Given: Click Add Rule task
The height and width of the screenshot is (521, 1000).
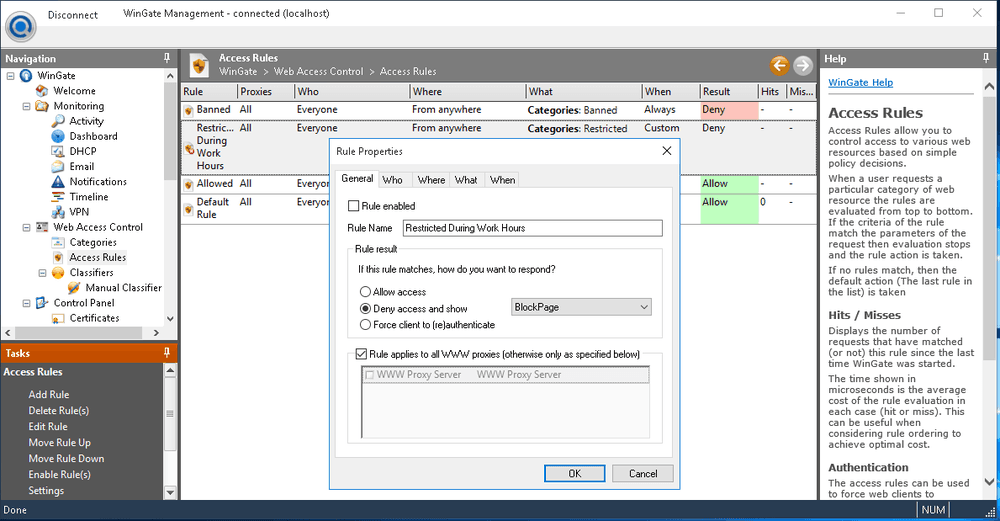Looking at the screenshot, I should 48,395.
